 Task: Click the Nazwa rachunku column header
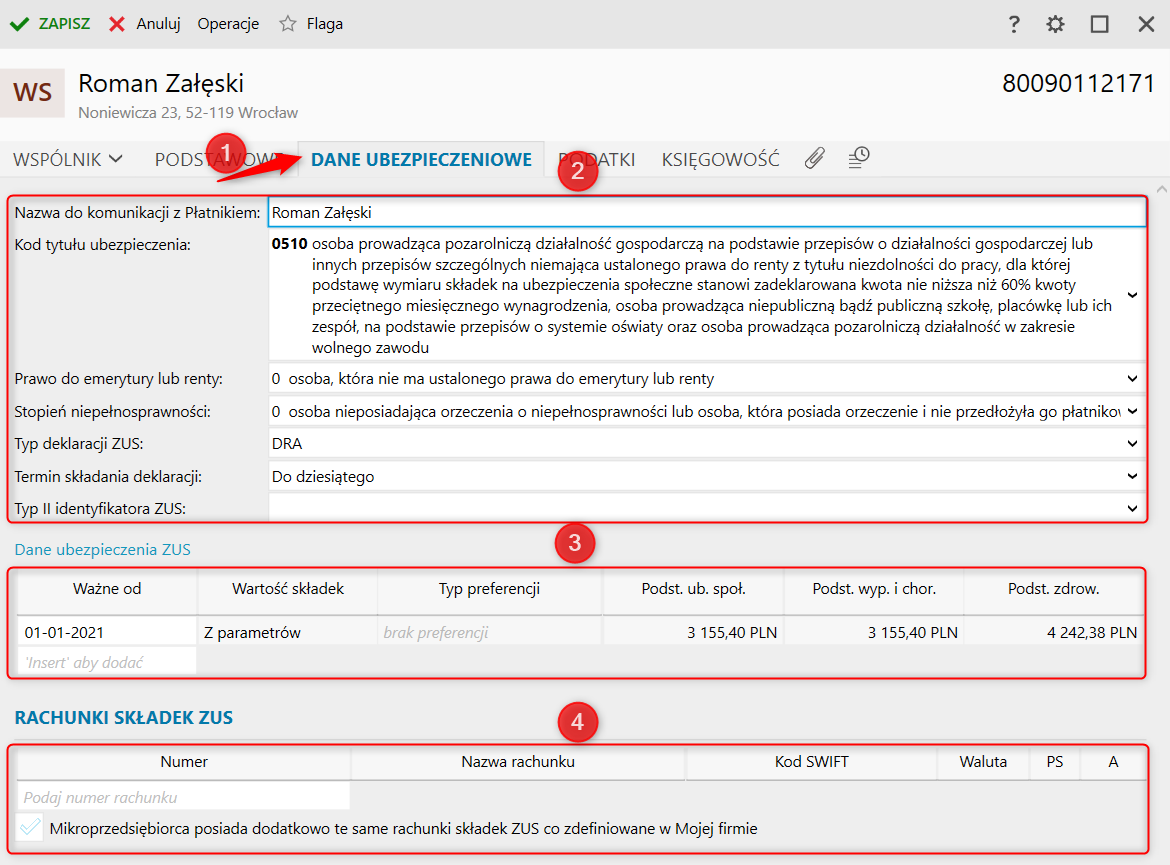pos(518,762)
